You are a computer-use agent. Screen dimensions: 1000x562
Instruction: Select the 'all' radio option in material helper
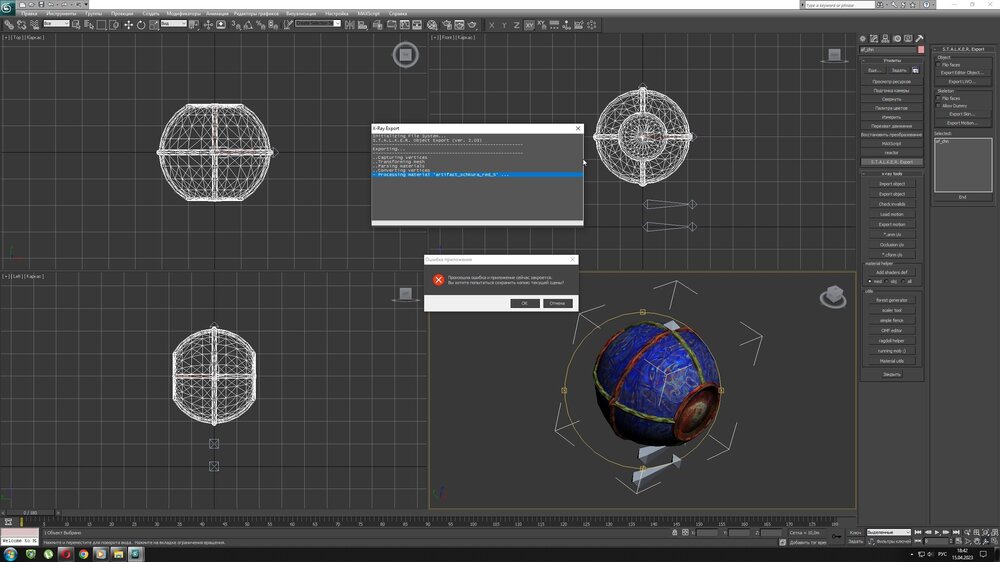tap(901, 281)
